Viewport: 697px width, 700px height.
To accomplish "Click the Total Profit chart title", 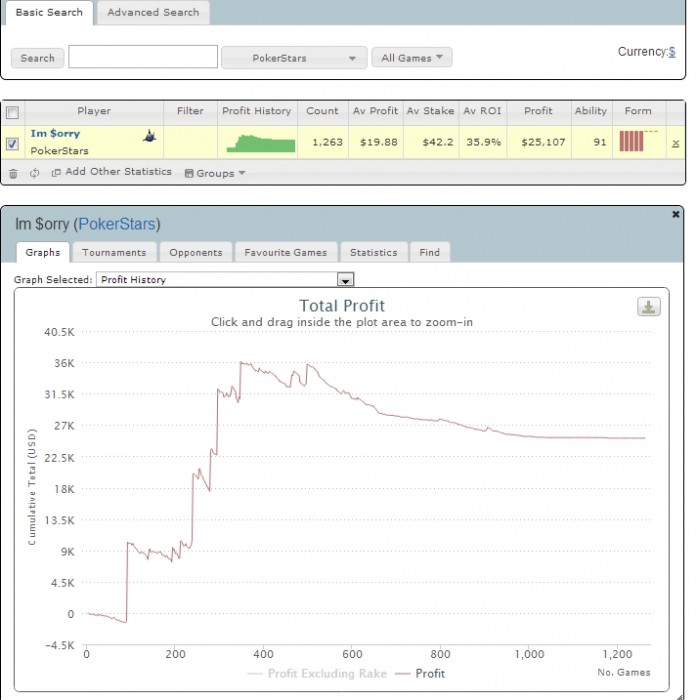I will [x=342, y=306].
